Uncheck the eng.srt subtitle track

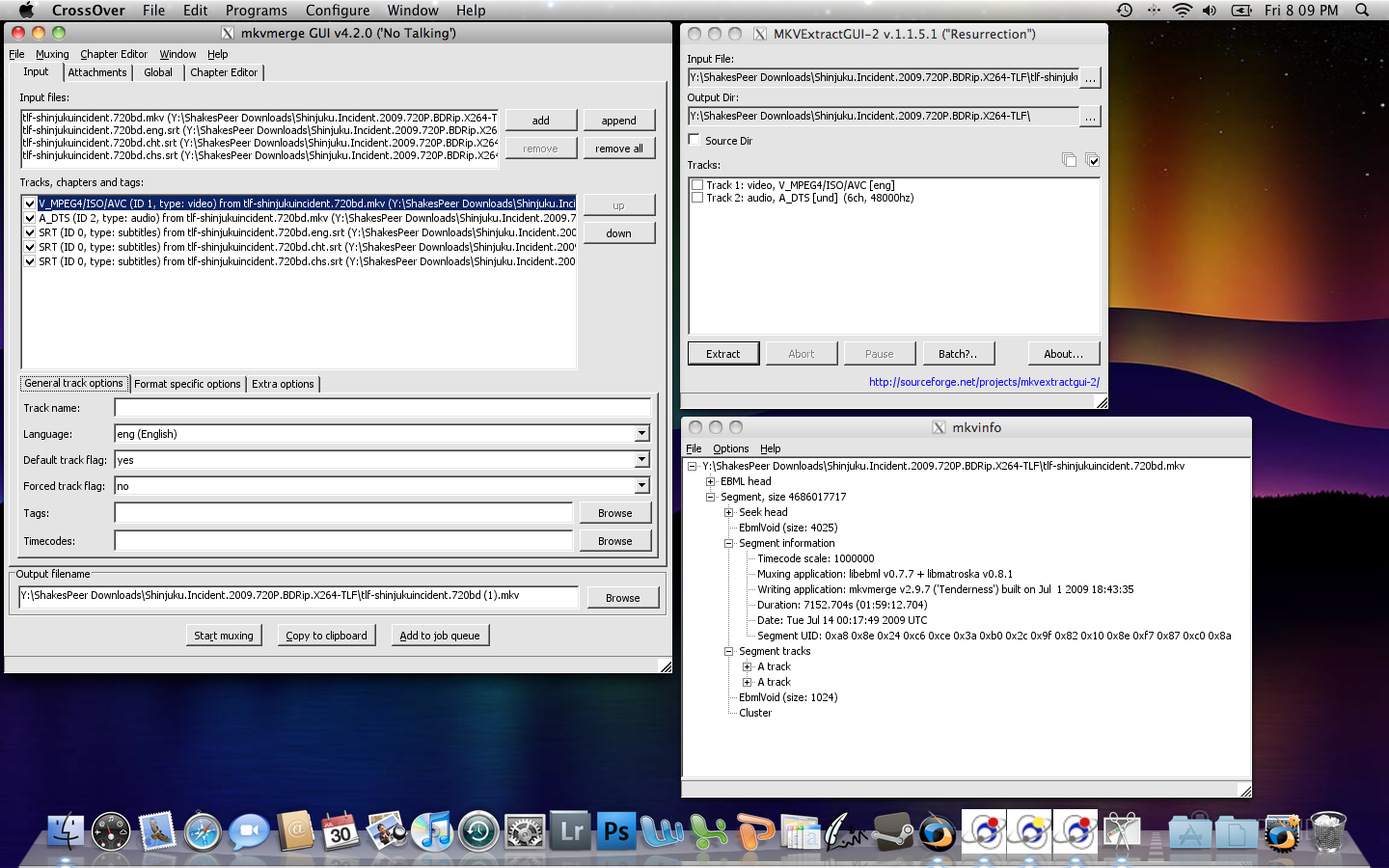click(30, 232)
